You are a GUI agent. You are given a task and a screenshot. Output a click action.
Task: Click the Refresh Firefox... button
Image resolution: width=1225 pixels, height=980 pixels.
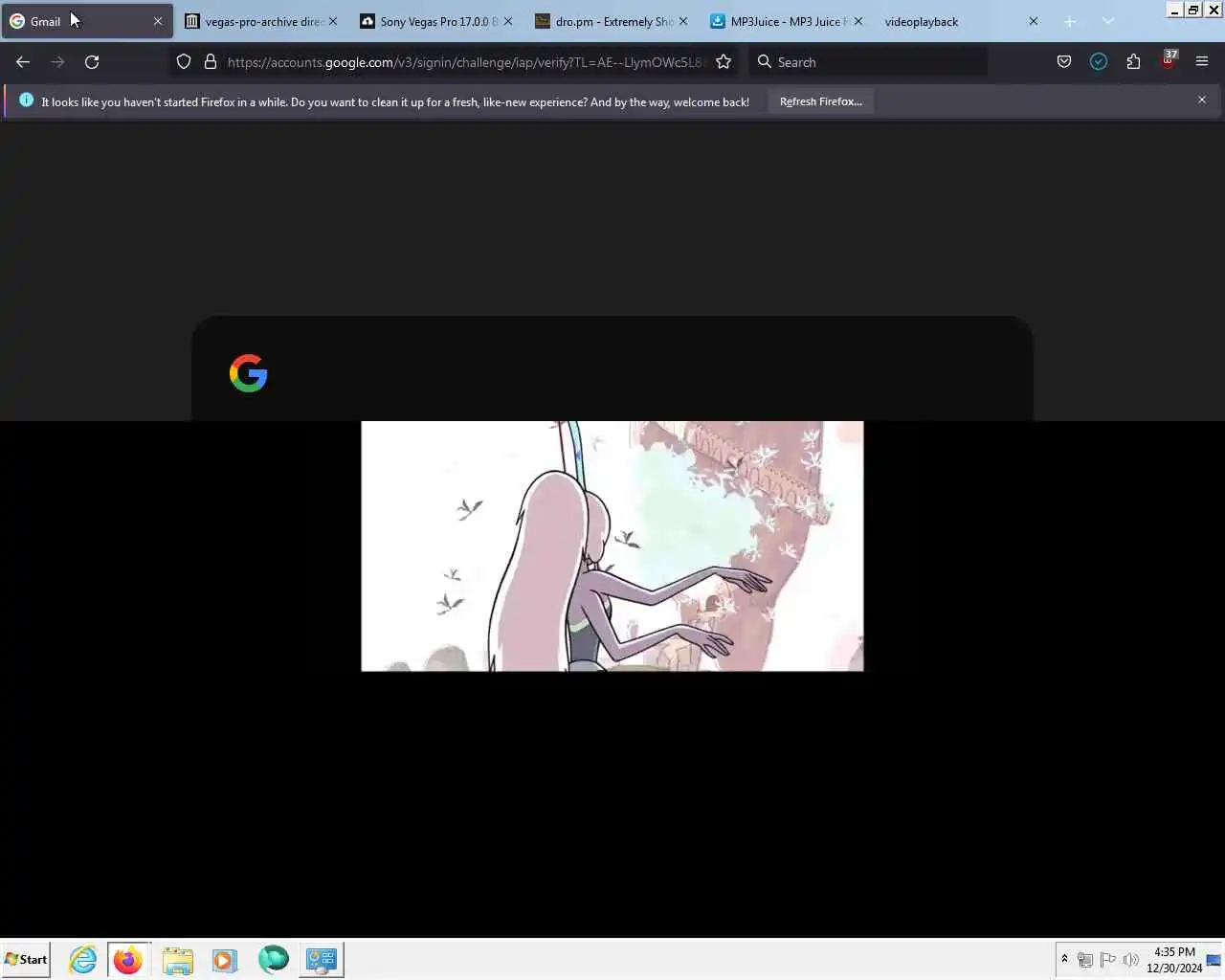[820, 101]
